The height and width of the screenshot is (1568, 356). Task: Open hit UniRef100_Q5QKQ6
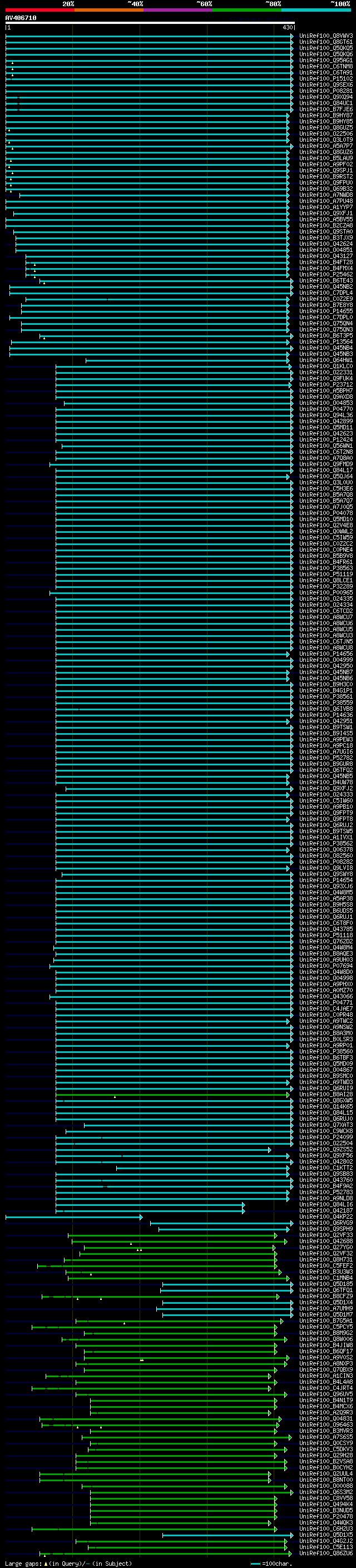point(325,54)
